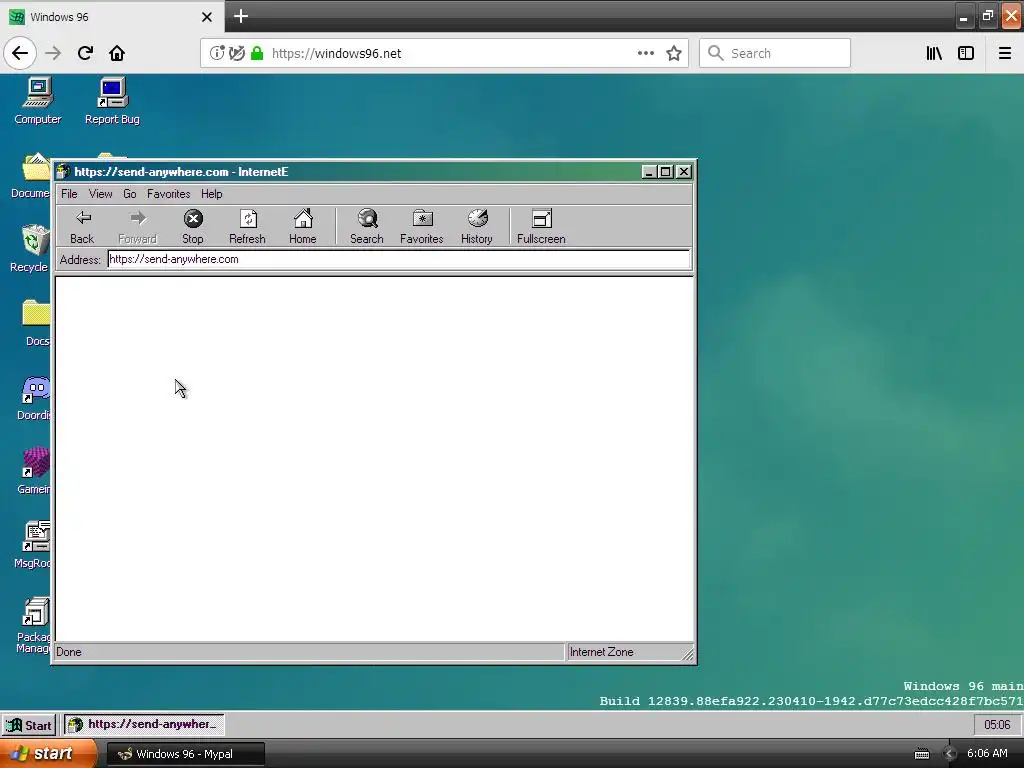Viewport: 1024px width, 768px height.
Task: Click the greyed Forward icon in InternetE
Action: tap(137, 227)
